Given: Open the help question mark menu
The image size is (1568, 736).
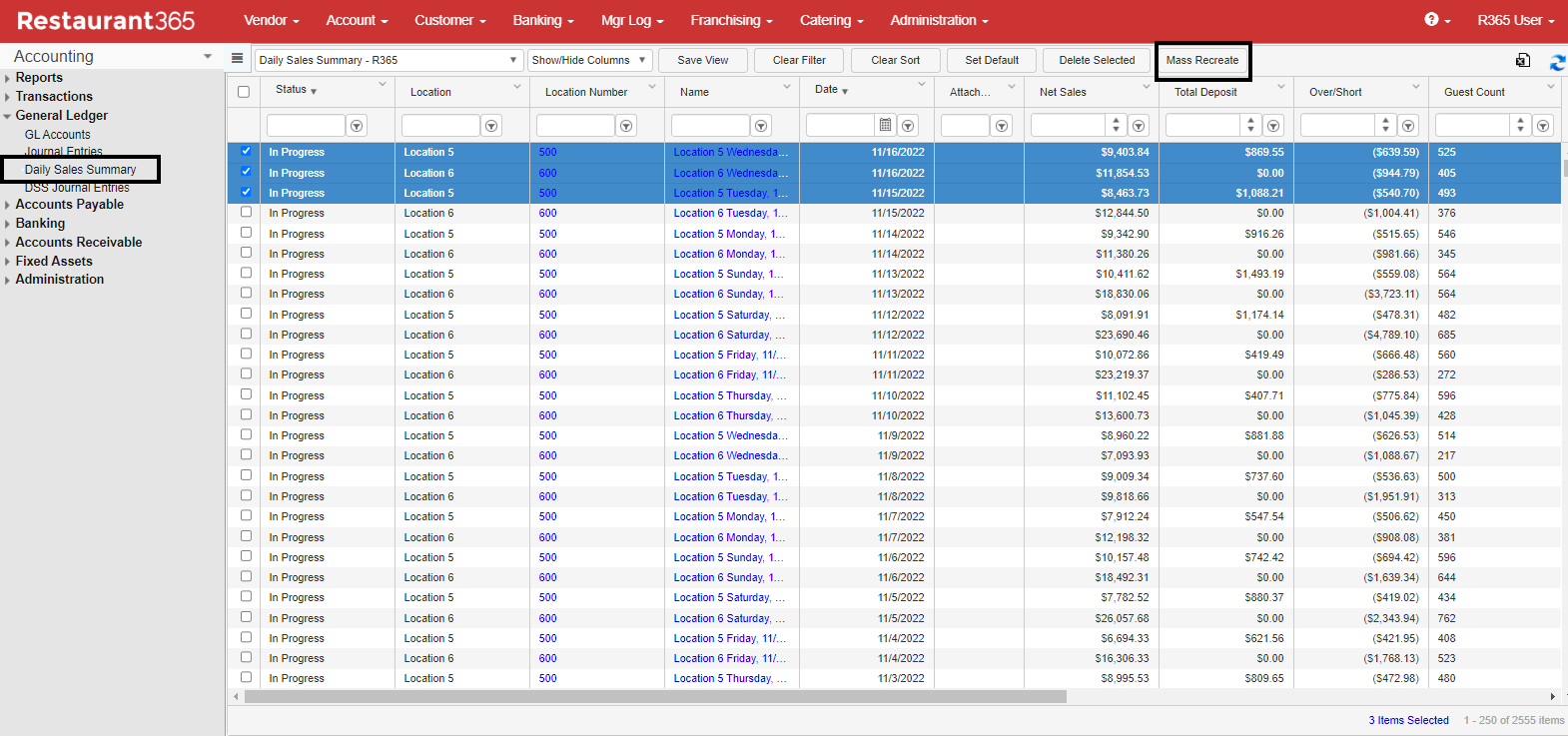Looking at the screenshot, I should pyautogui.click(x=1437, y=20).
